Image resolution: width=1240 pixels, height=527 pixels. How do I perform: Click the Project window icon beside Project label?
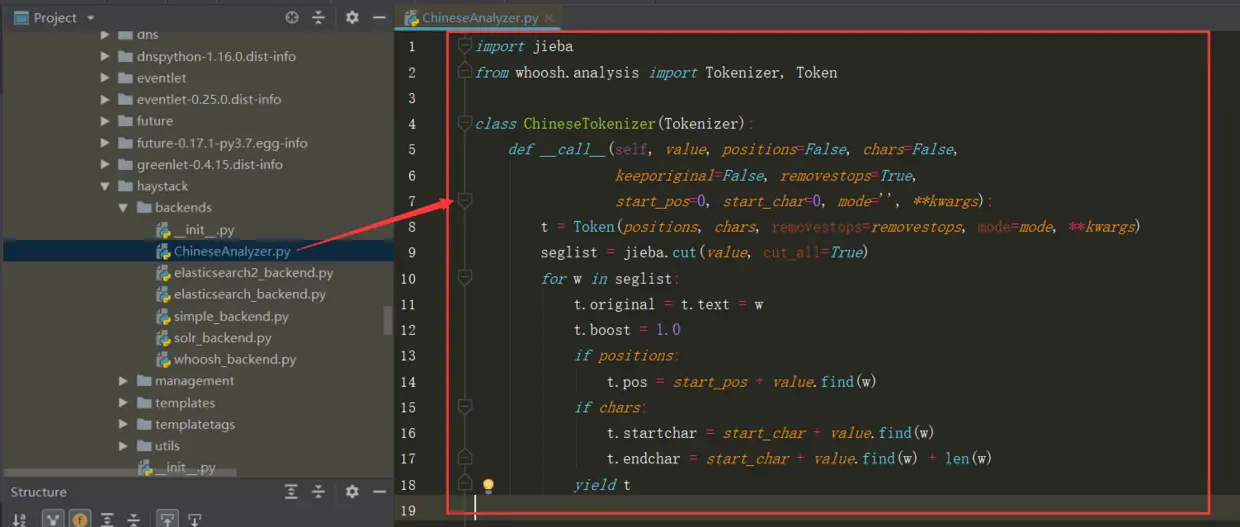(22, 18)
